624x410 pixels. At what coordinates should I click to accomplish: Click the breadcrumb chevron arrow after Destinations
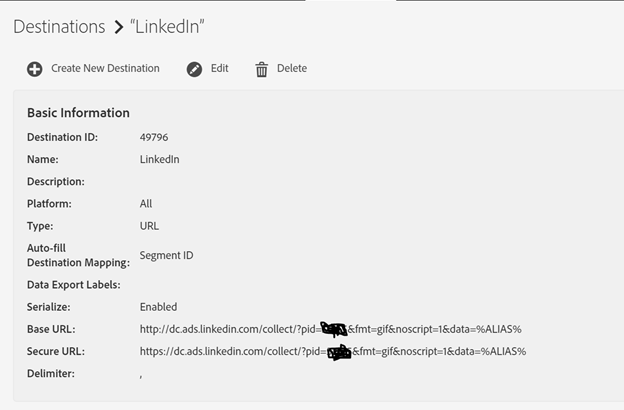pyautogui.click(x=119, y=27)
